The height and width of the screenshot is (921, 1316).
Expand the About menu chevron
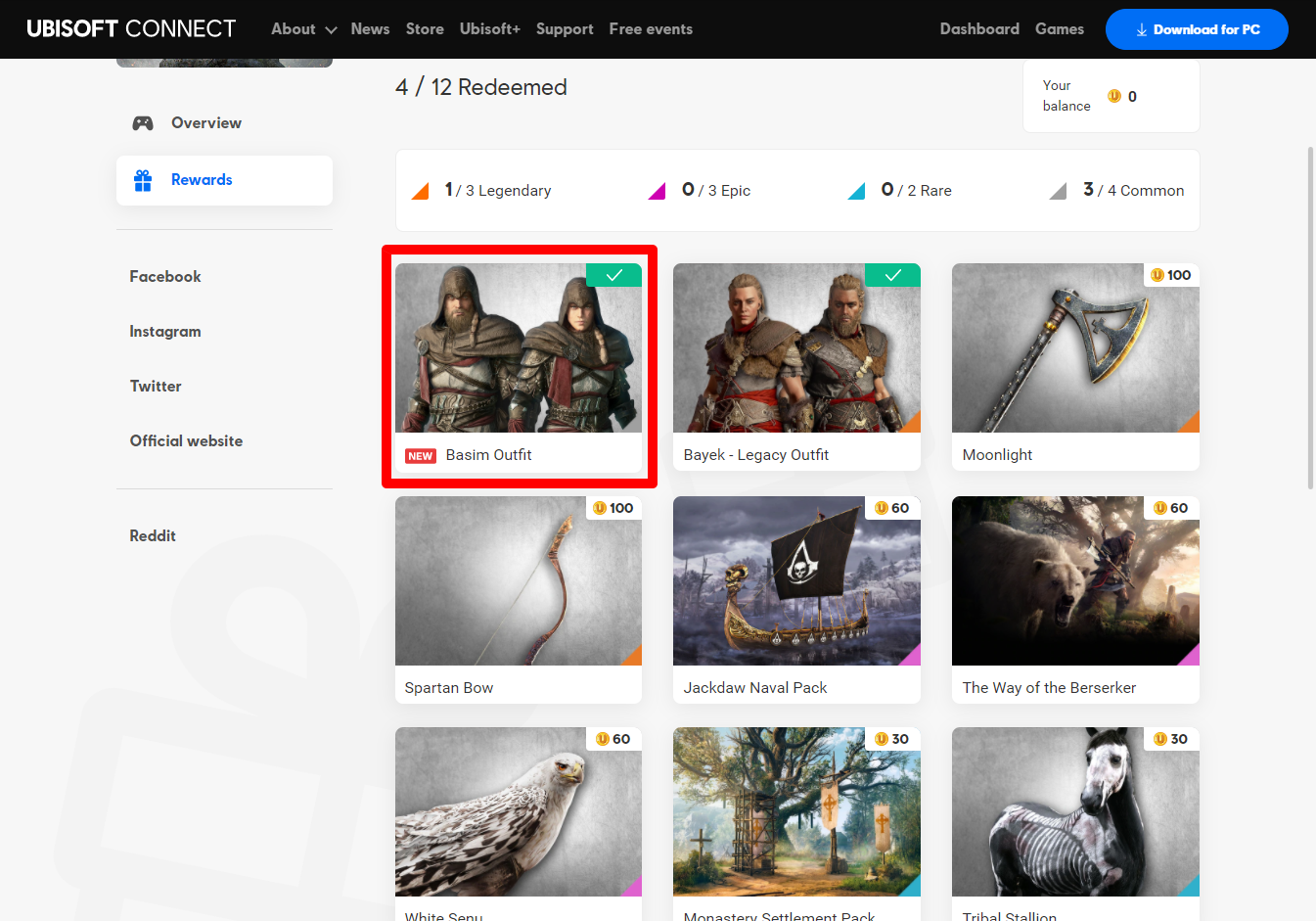tap(331, 30)
